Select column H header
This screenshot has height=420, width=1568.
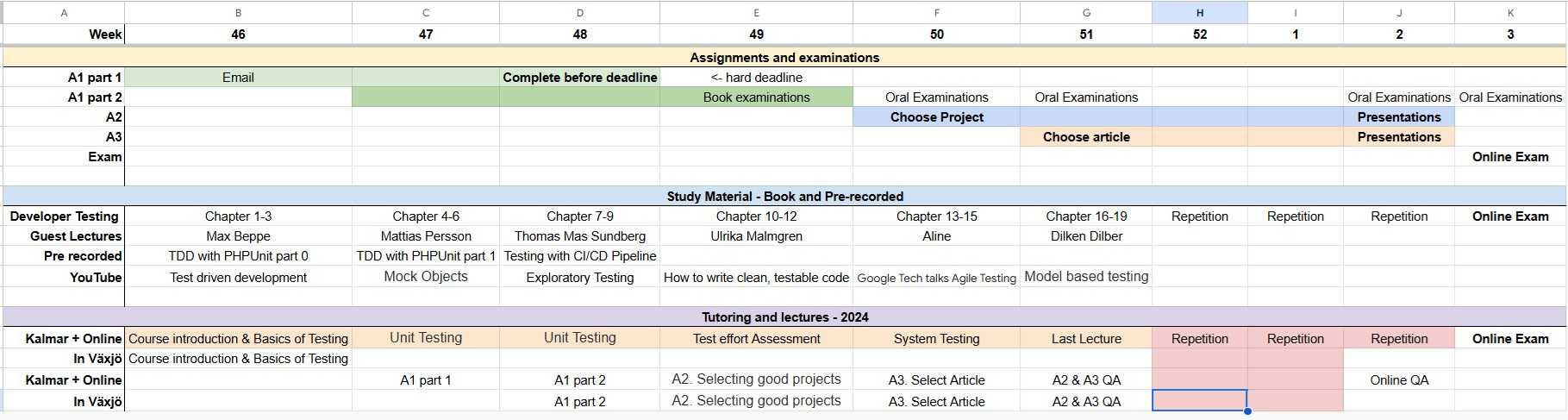point(1199,13)
